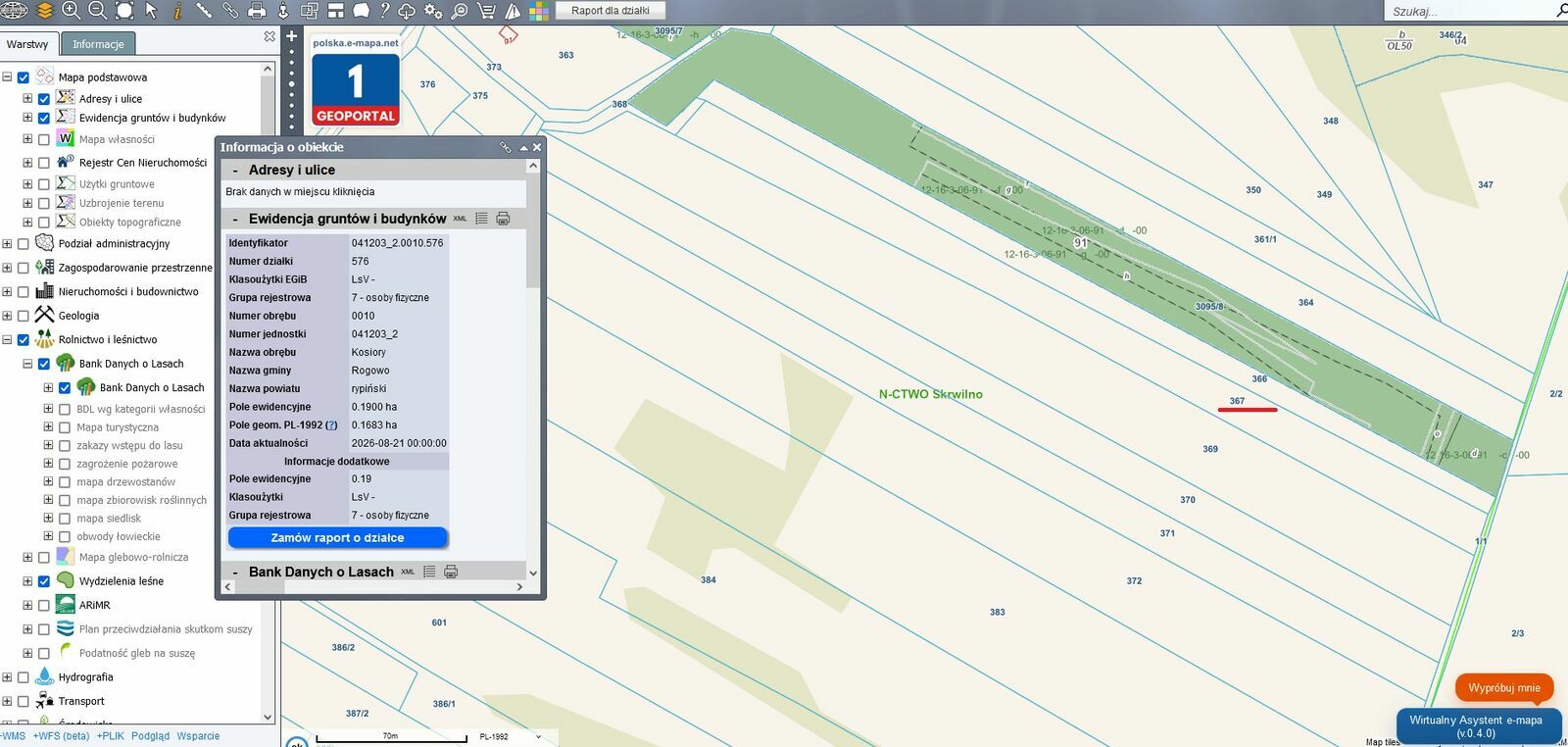
Task: Click the XML export icon for Ewidencja gruntów
Action: pyautogui.click(x=460, y=219)
